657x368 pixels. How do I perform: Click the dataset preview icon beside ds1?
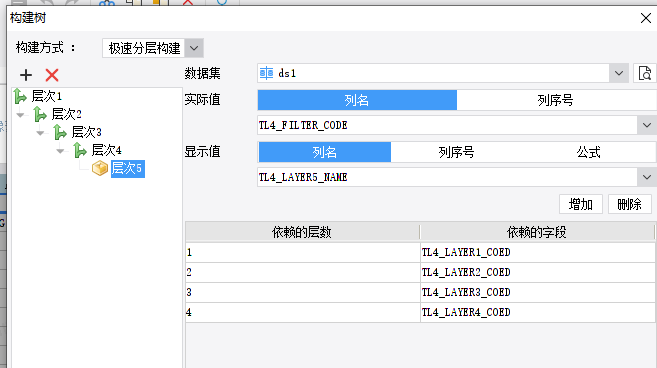(x=644, y=73)
